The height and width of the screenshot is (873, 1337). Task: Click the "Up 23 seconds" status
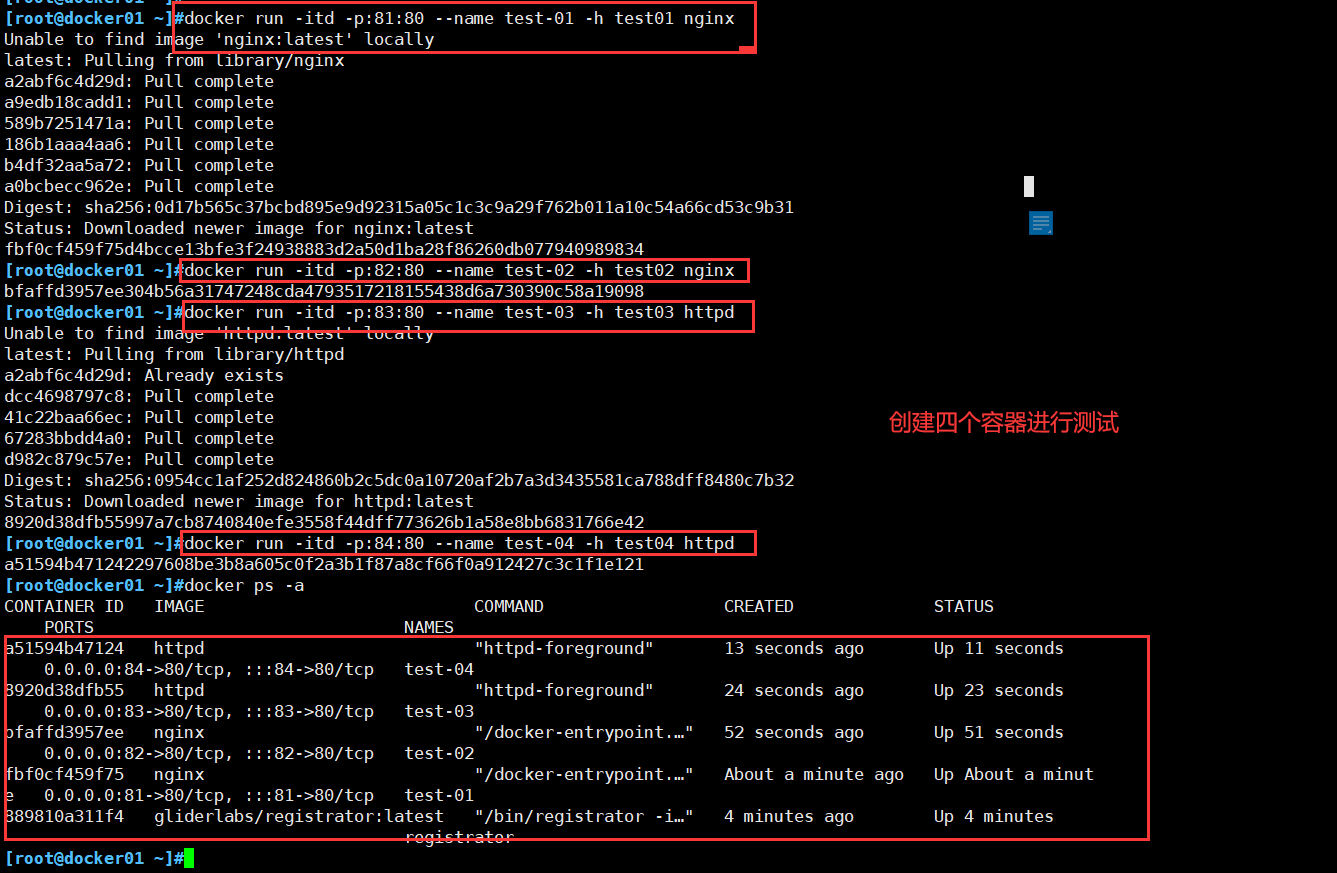pos(999,690)
